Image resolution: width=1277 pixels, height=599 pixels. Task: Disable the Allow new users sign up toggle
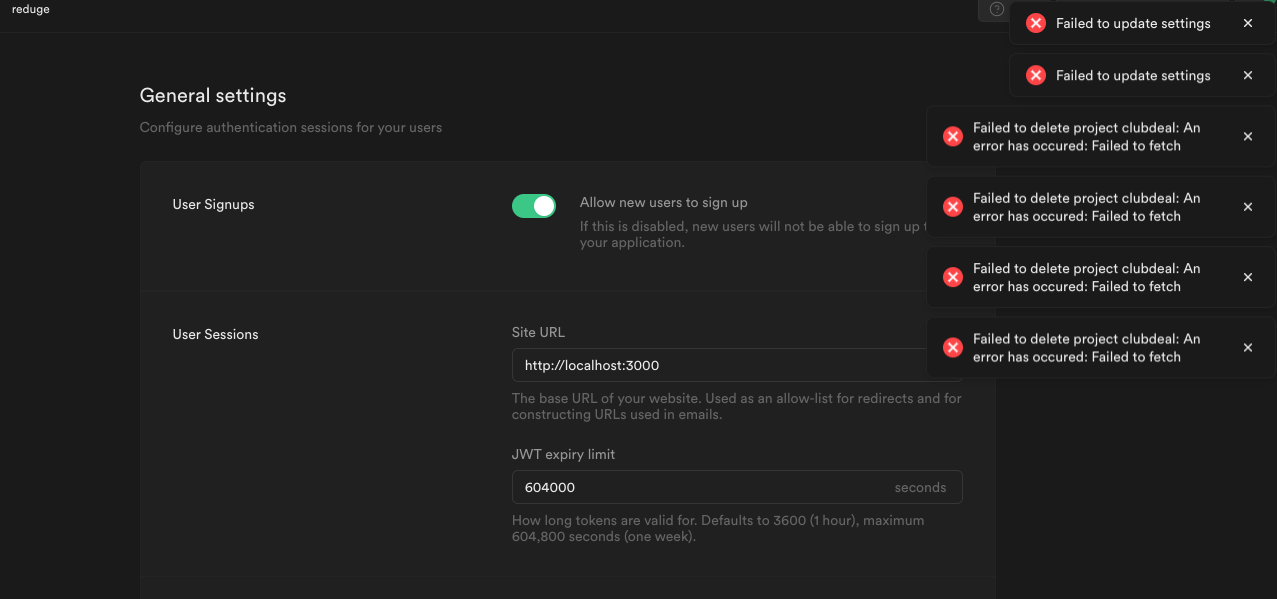point(534,206)
